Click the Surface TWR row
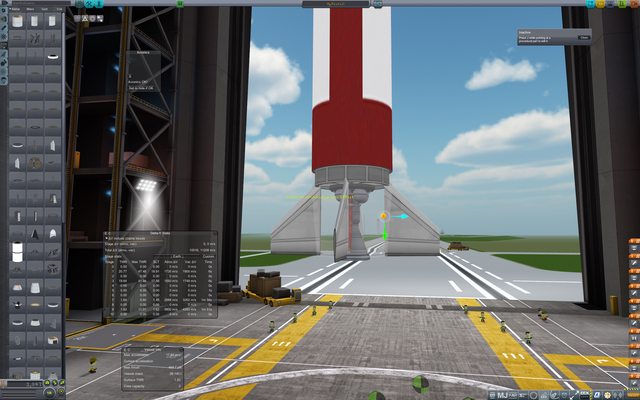 click(152, 380)
